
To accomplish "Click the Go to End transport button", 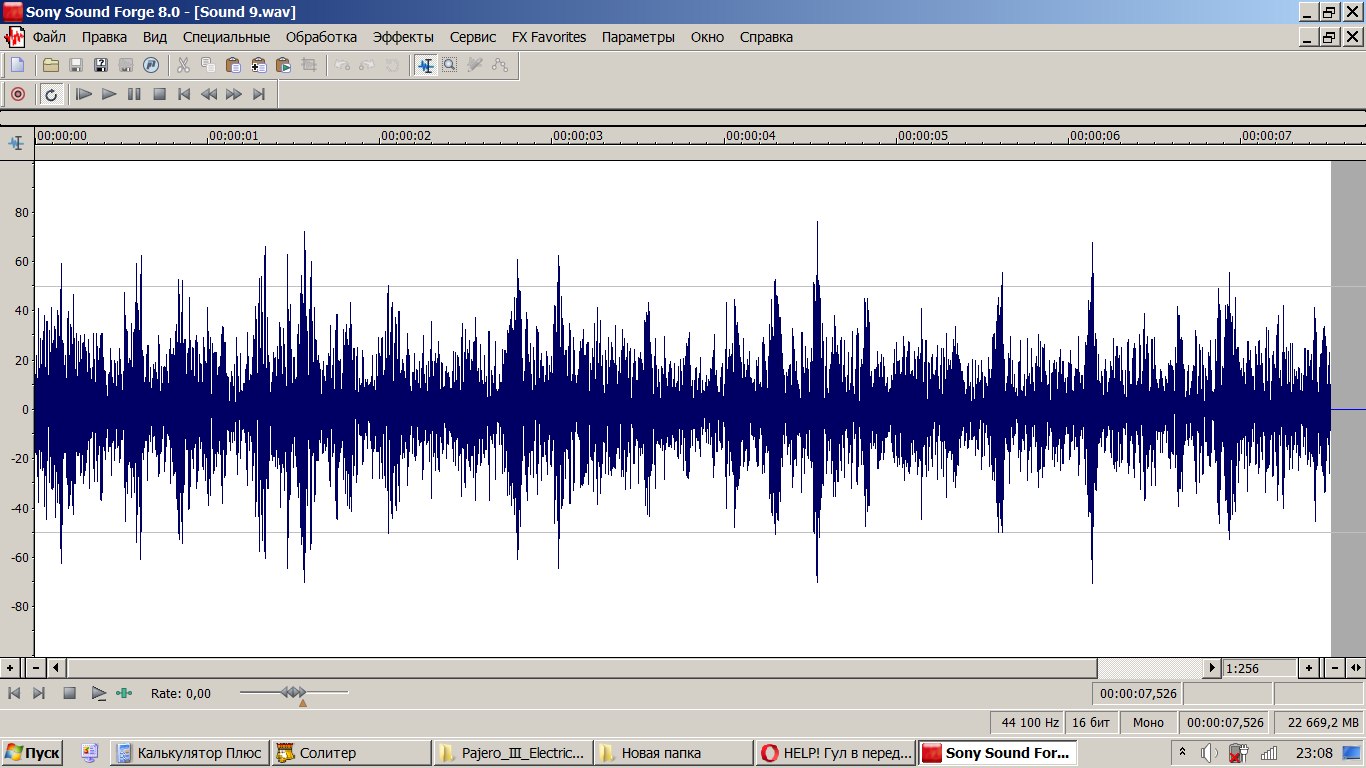I will pos(259,94).
